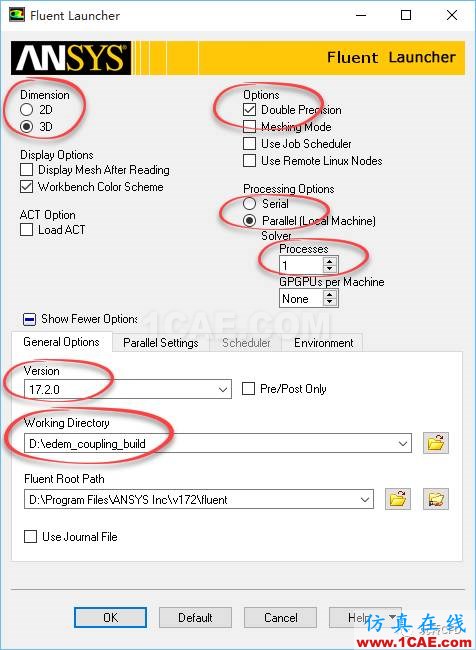Tick the Use Journal File checkbox

pos(30,537)
